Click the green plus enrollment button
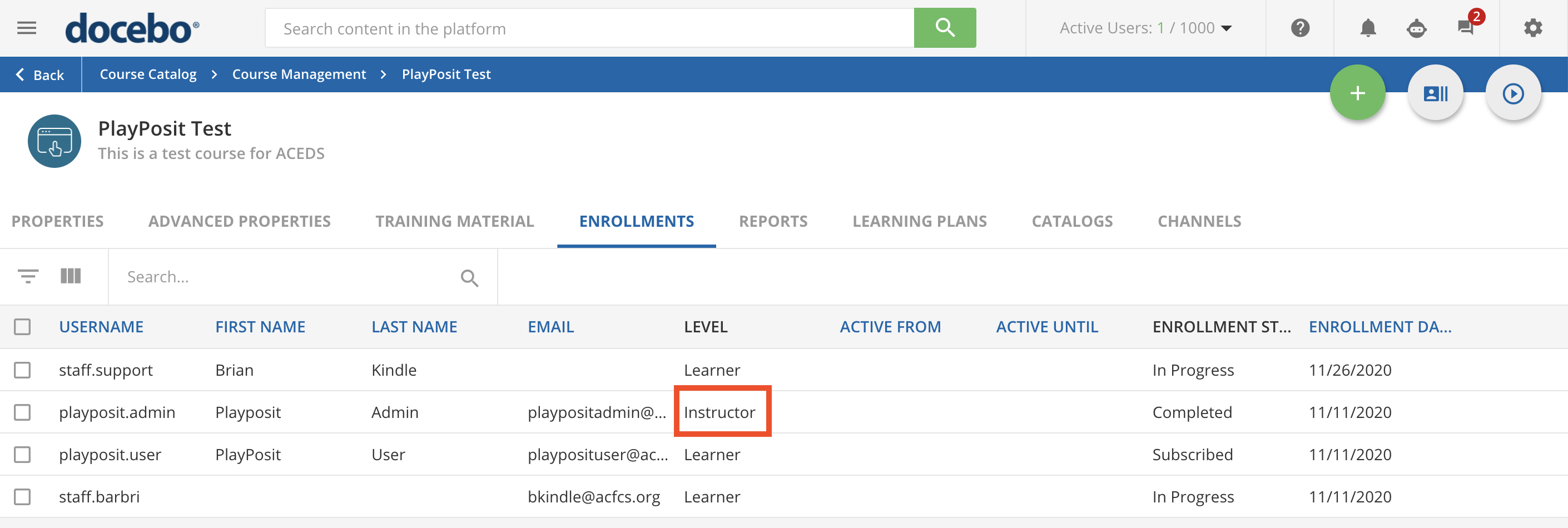The width and height of the screenshot is (1568, 528). pos(1358,92)
